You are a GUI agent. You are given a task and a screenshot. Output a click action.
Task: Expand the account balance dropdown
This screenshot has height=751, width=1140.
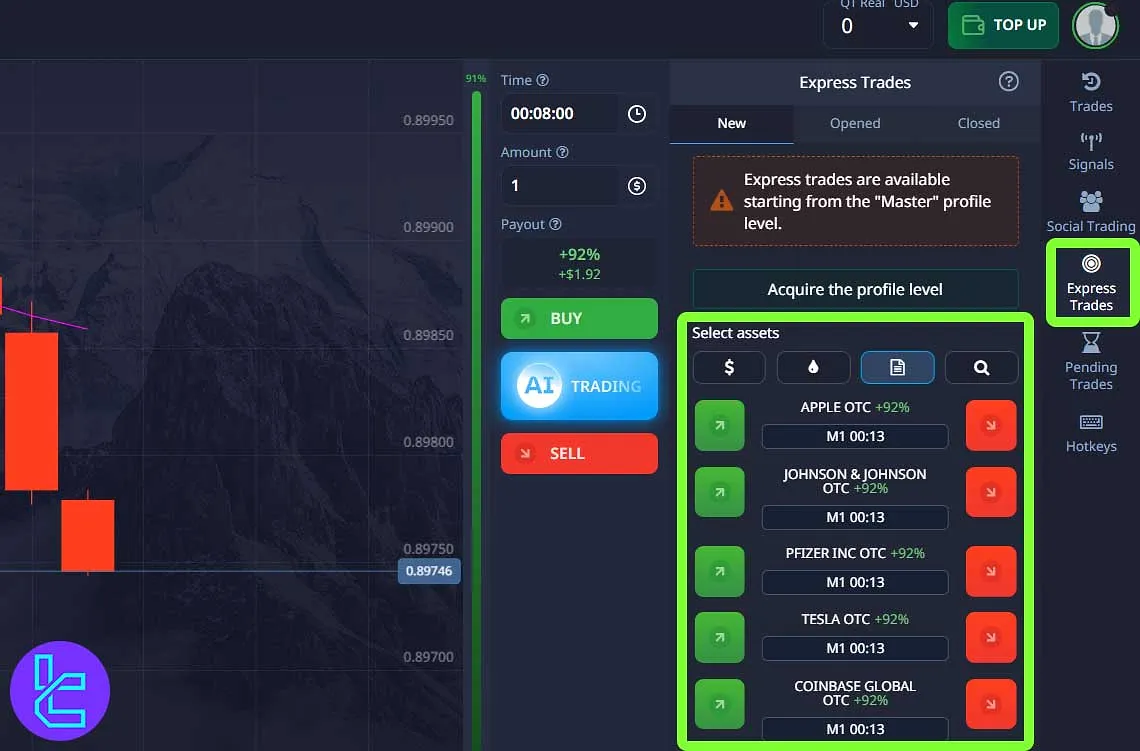pos(912,26)
